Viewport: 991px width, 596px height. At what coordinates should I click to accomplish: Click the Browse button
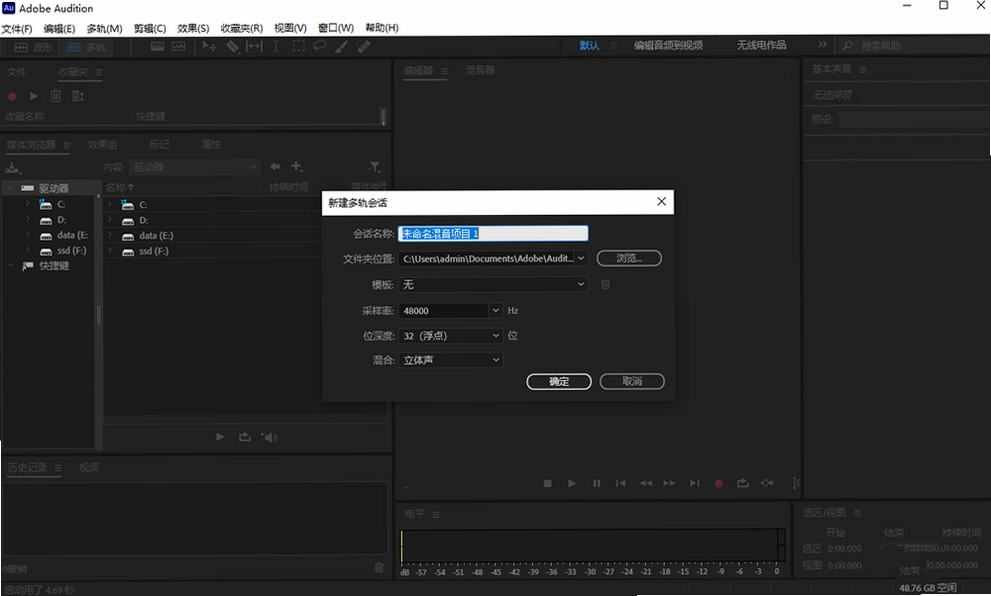[x=629, y=258]
